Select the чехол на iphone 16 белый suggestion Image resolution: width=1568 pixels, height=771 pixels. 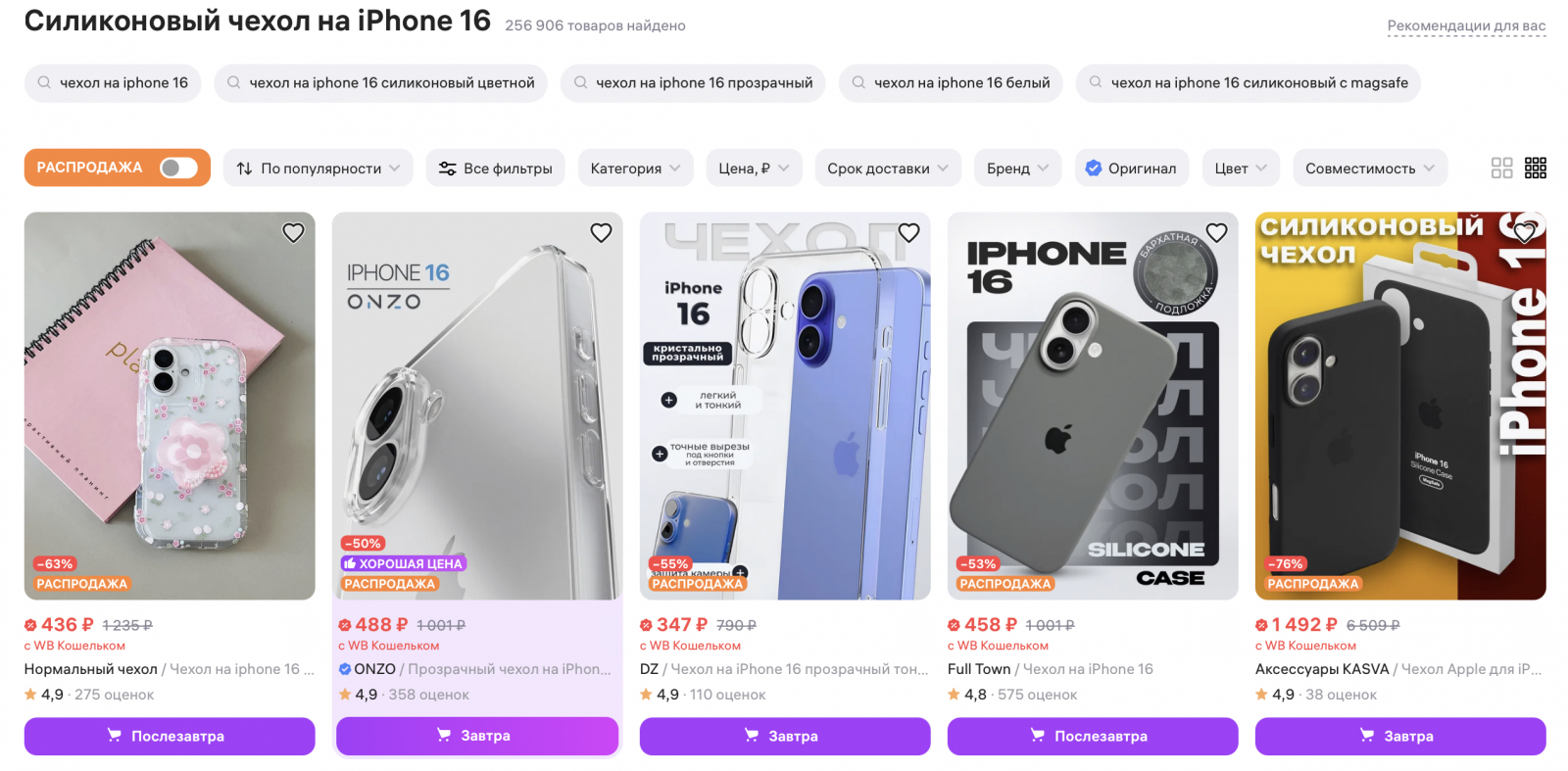950,83
